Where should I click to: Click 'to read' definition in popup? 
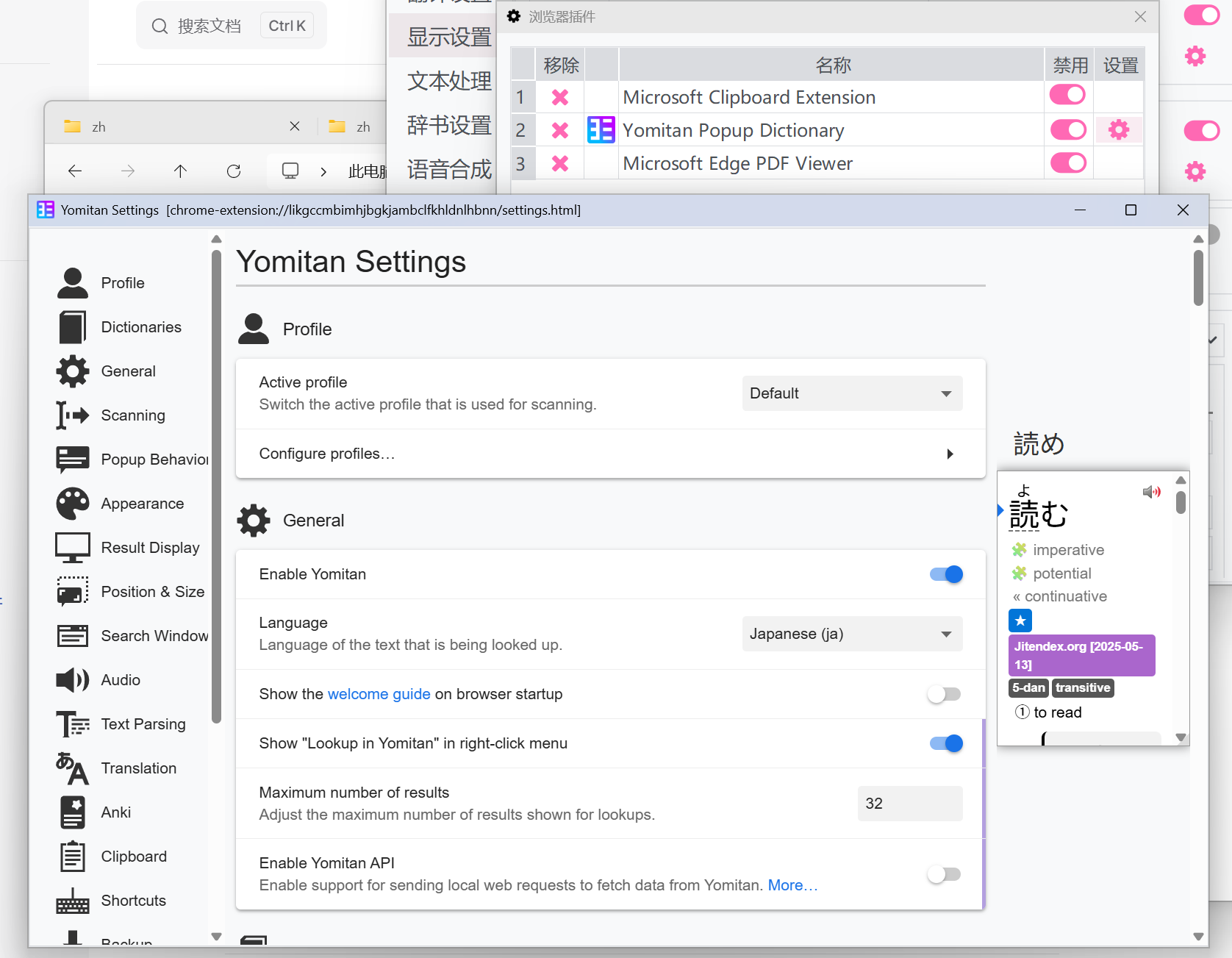pyautogui.click(x=1057, y=712)
